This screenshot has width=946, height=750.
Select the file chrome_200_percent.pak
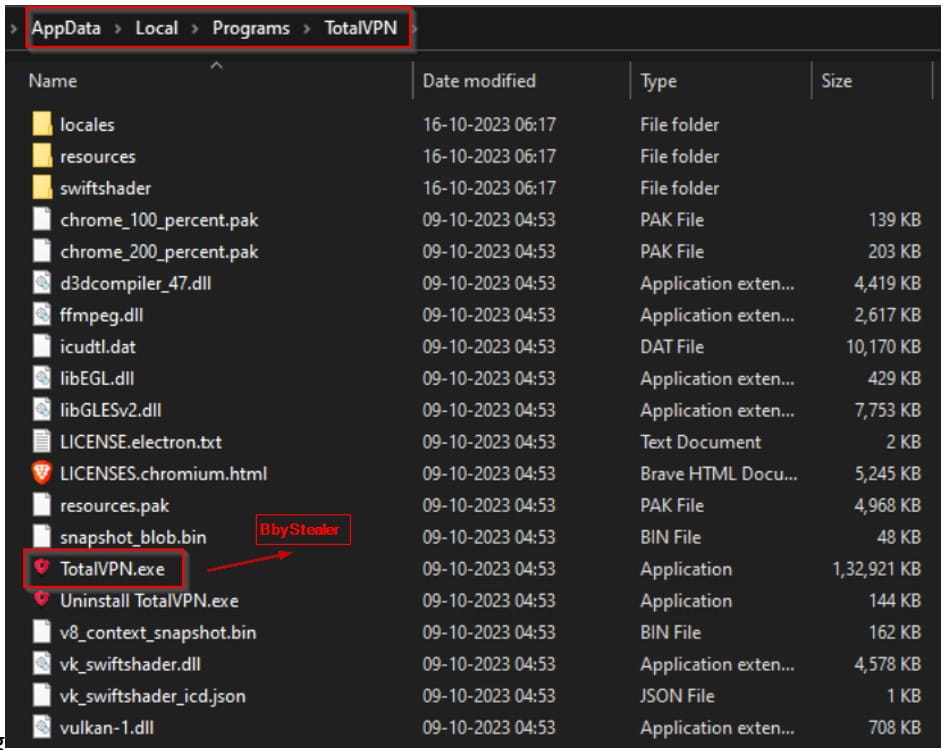point(159,252)
